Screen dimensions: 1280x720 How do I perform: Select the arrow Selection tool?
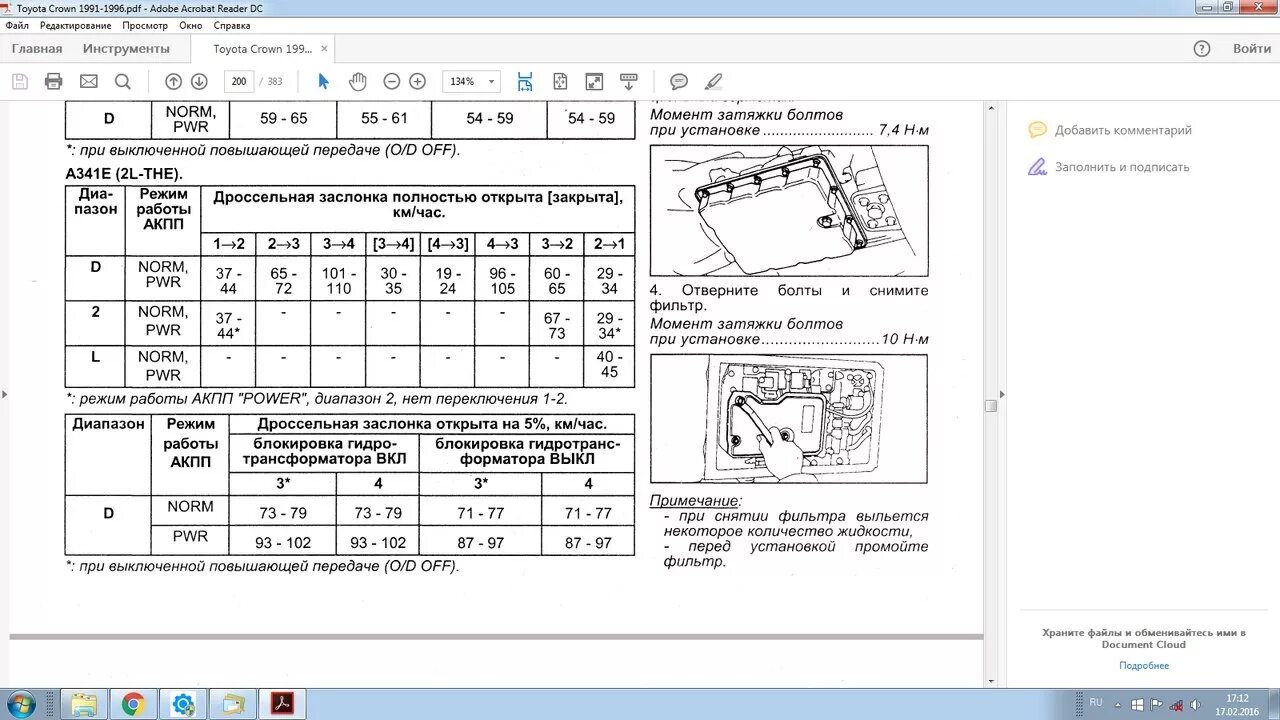coord(323,81)
